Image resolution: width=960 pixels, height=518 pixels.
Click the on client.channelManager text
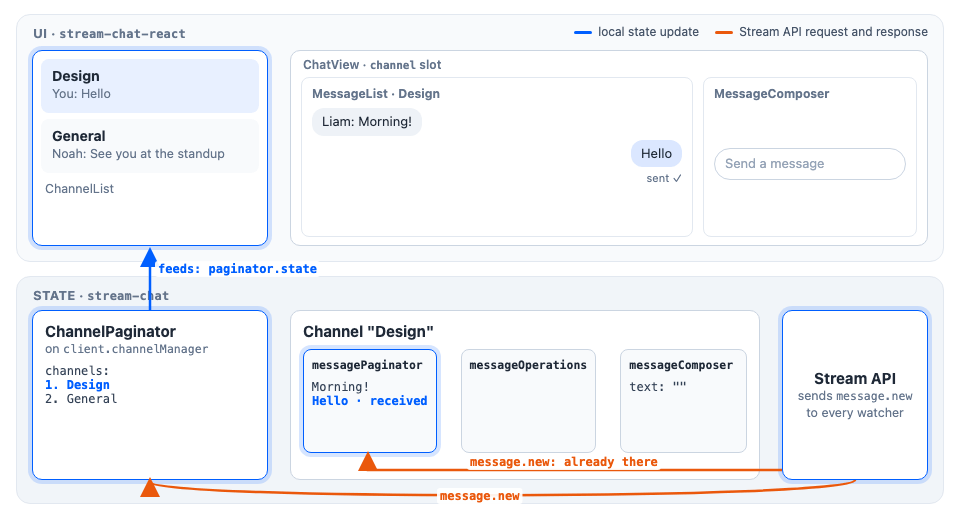[x=127, y=349]
